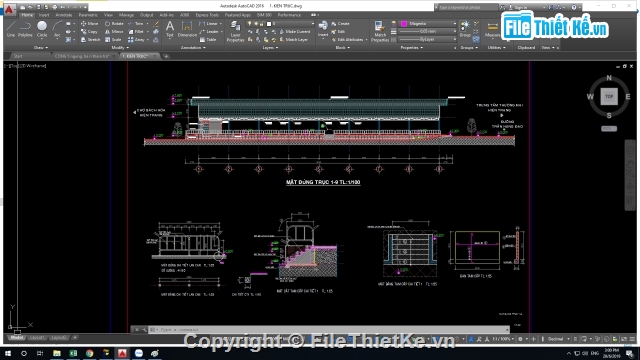This screenshot has width=640, height=360.
Task: Open Windows Start menu
Action: 8,353
